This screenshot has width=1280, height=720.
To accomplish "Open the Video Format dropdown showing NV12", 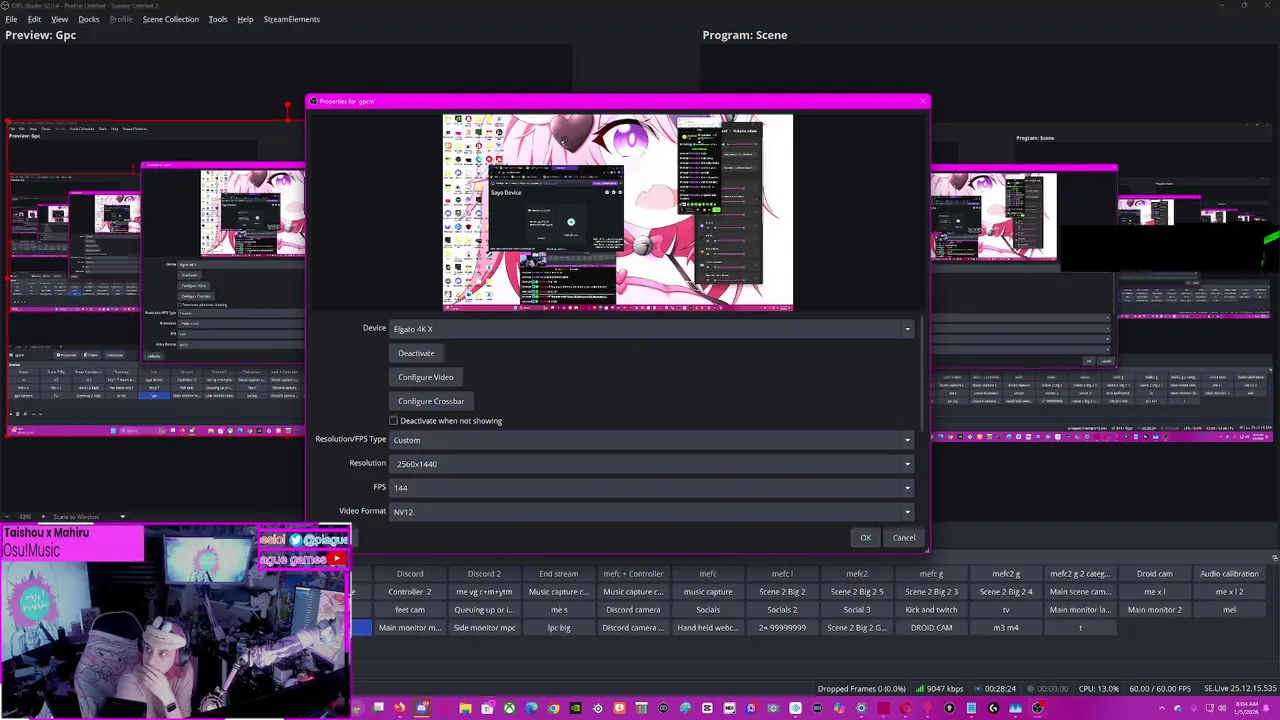I will pyautogui.click(x=651, y=512).
